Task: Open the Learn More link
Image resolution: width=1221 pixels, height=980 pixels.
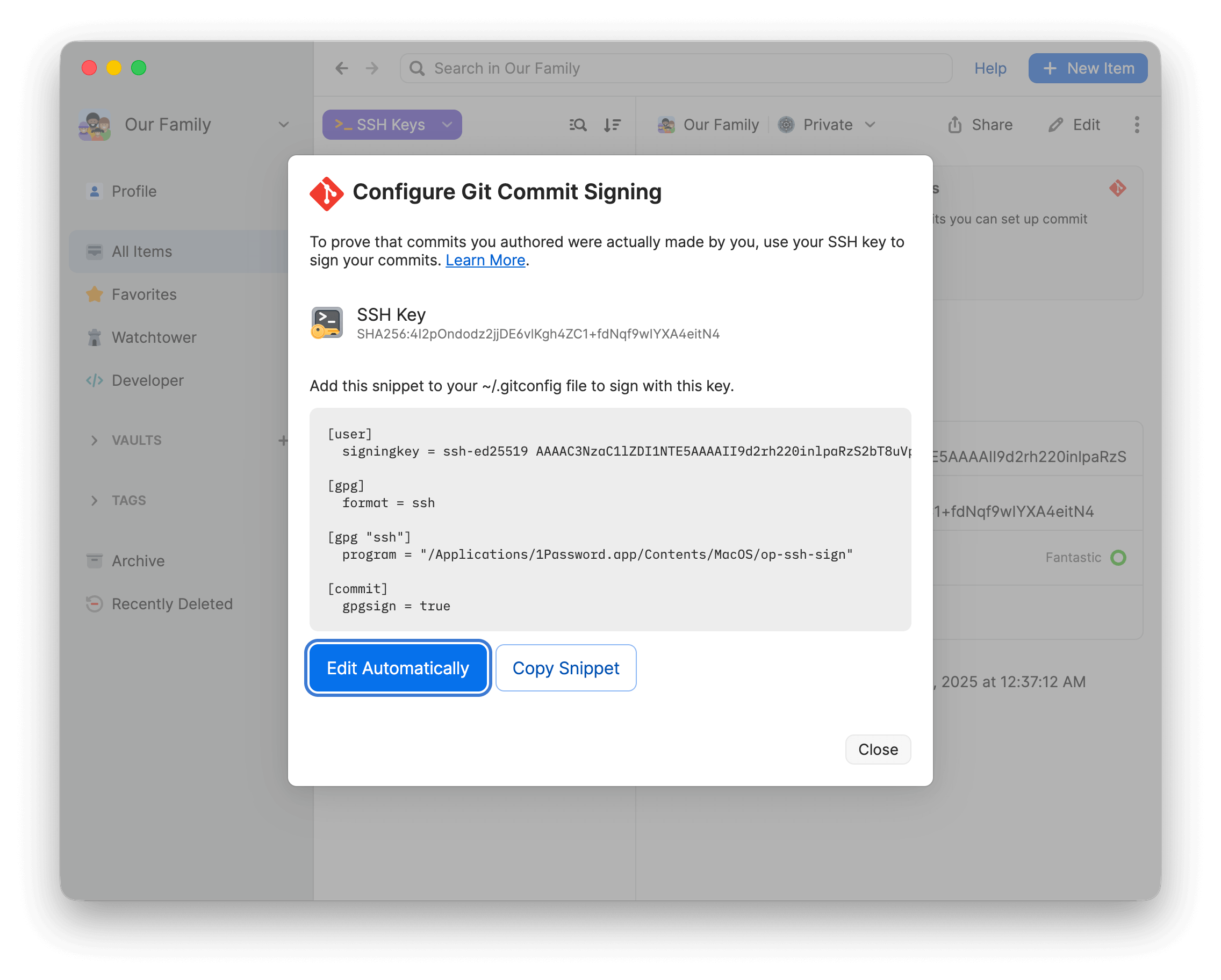Action: click(x=485, y=261)
